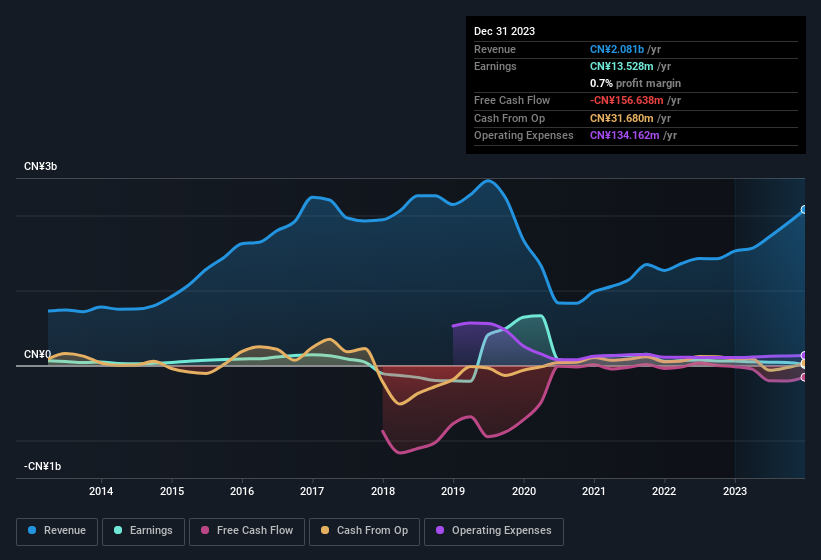Click the 2020 x-axis label
The height and width of the screenshot is (560, 821).
point(524,491)
